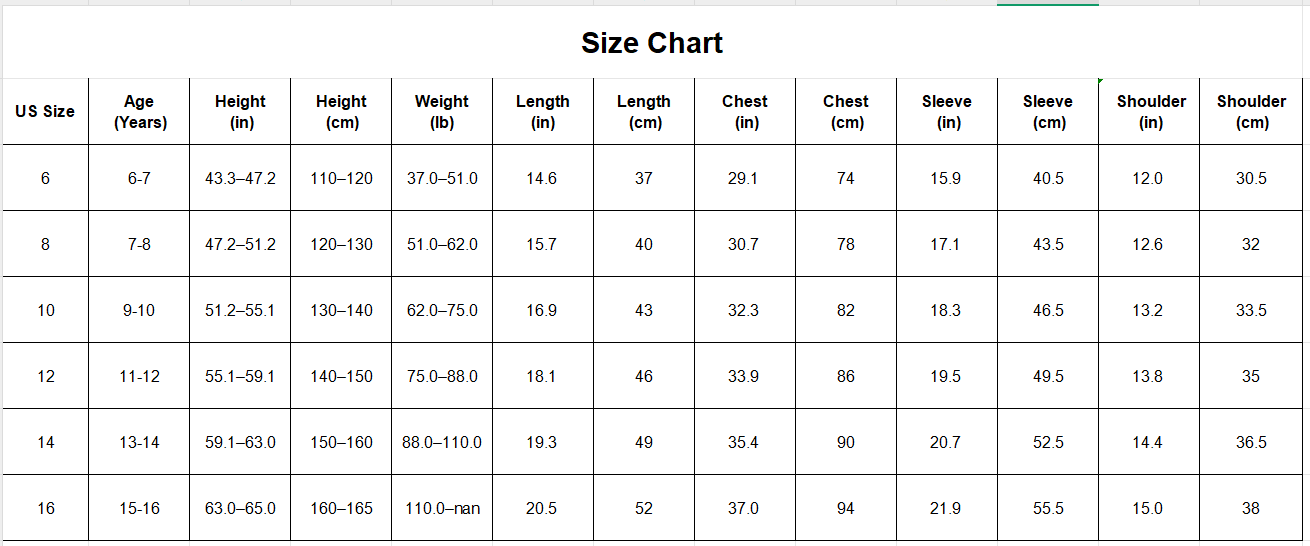Screen dimensions: 1310x546
Task: Select the weight cell 75.0–88.0
Action: 442,376
